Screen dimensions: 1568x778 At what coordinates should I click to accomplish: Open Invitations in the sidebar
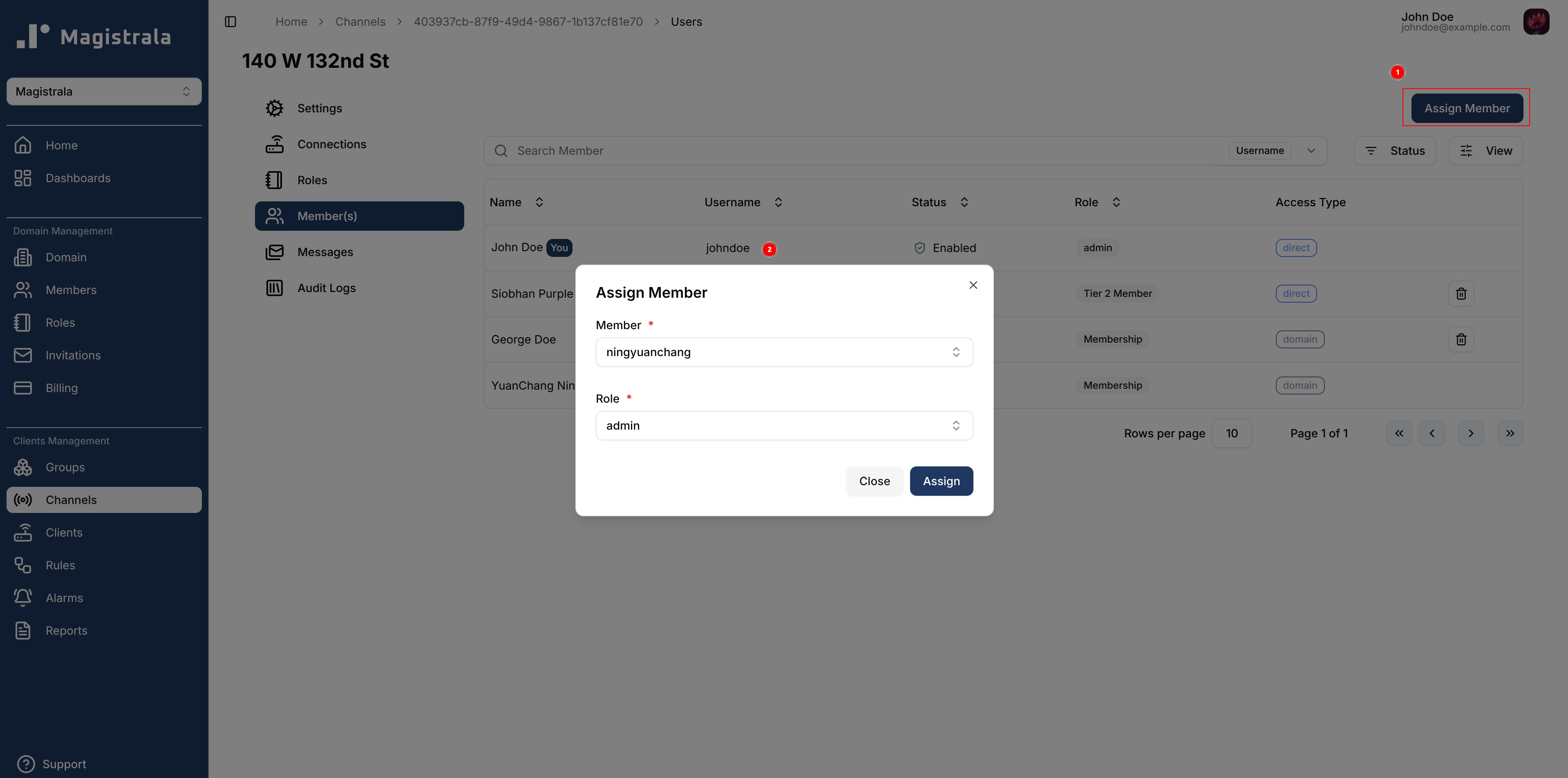coord(104,355)
